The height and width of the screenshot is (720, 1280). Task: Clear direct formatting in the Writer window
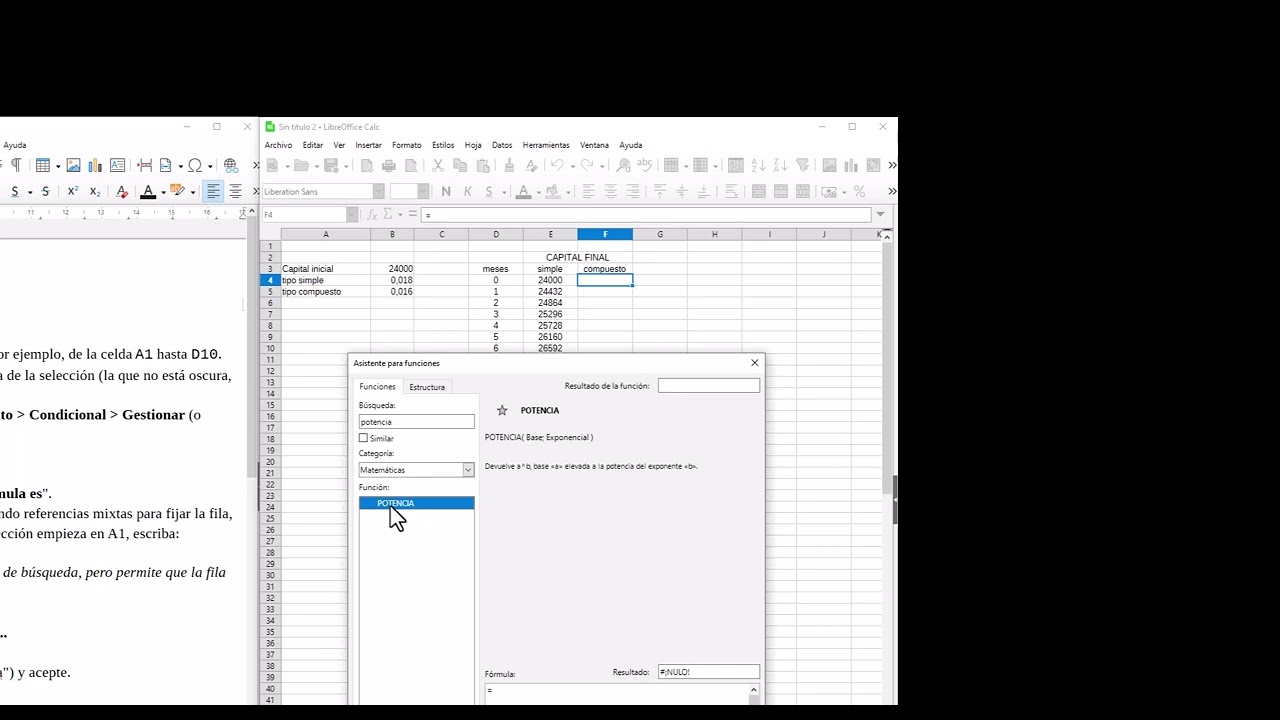point(122,191)
